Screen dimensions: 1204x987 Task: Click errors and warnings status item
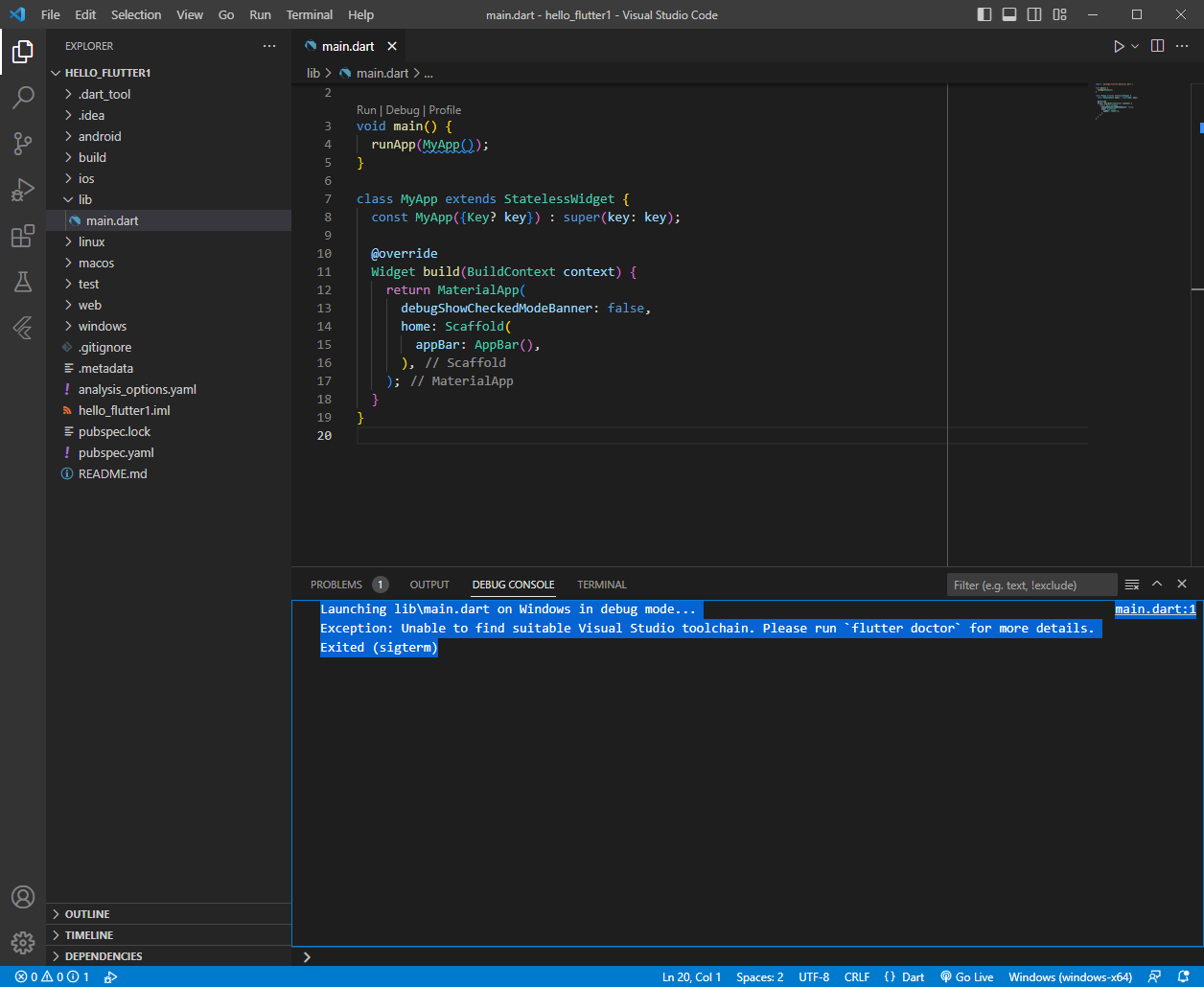(x=52, y=977)
